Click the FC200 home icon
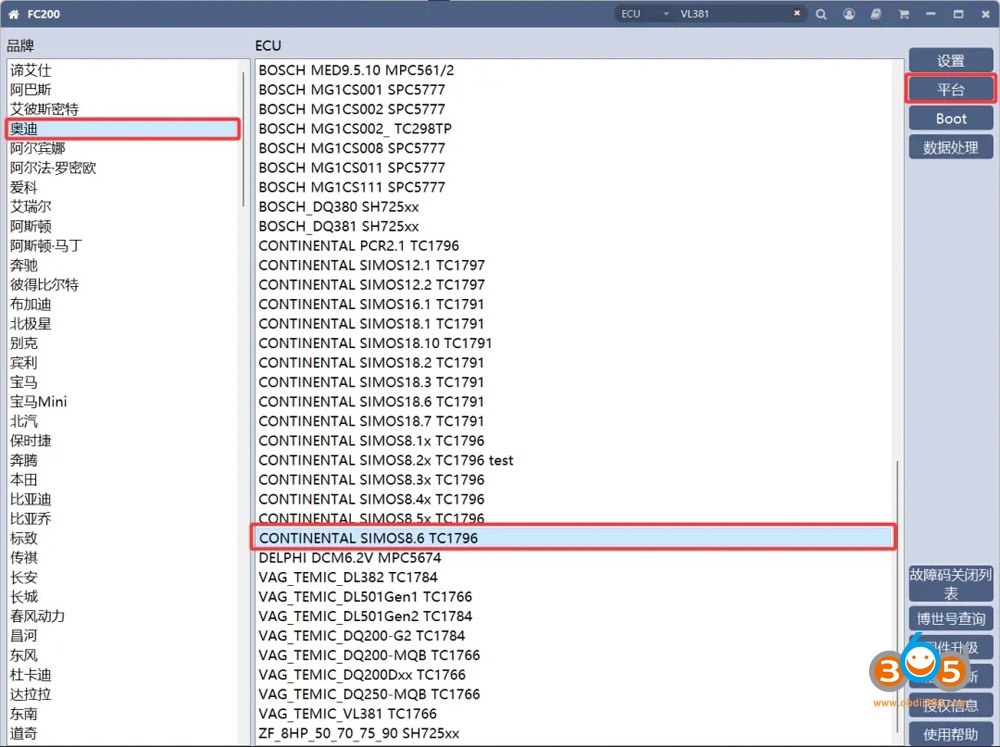This screenshot has width=1000, height=747. click(13, 14)
